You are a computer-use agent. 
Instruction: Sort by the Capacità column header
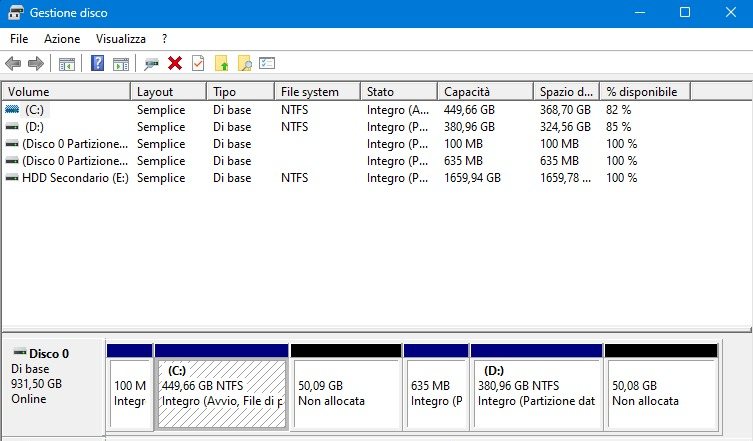point(486,91)
